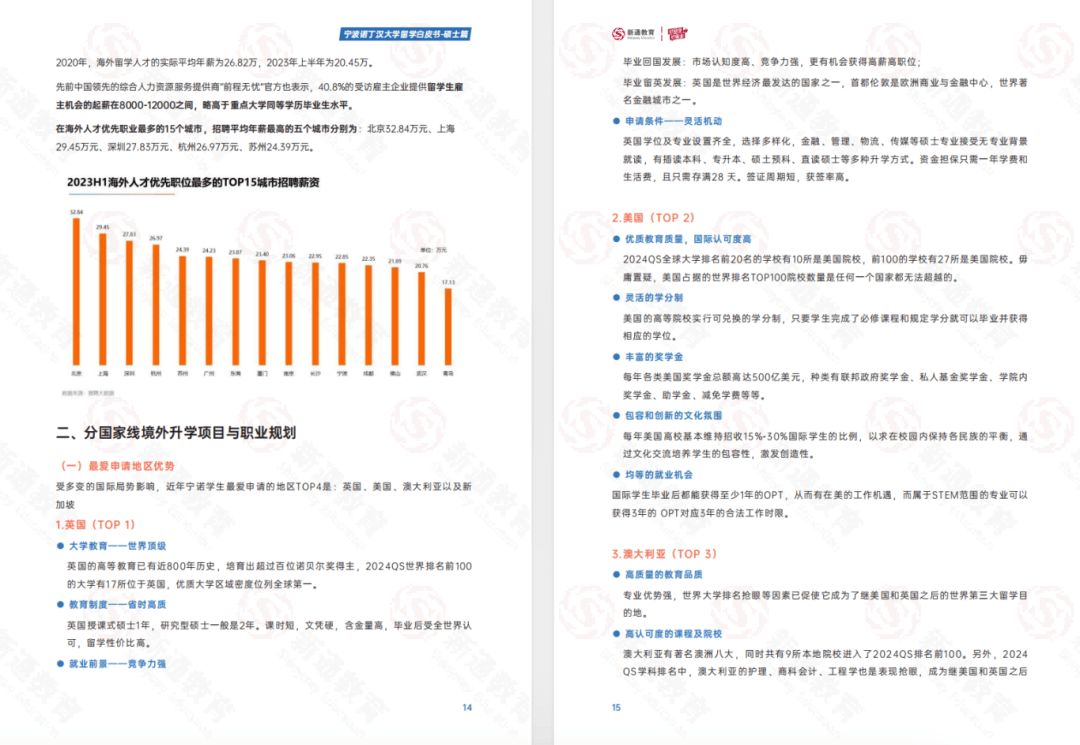Click bullet heading 高认可度的课程及院校
The width and height of the screenshot is (1080, 745).
tap(673, 633)
